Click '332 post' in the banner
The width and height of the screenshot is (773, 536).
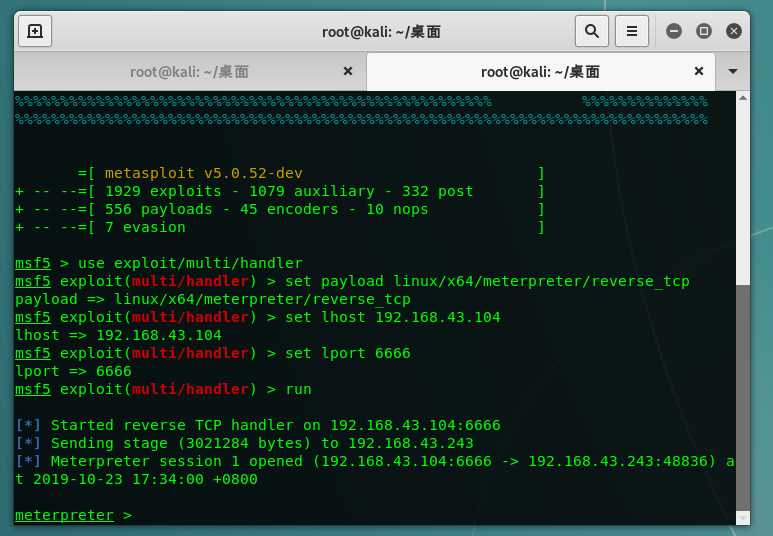tap(437, 191)
